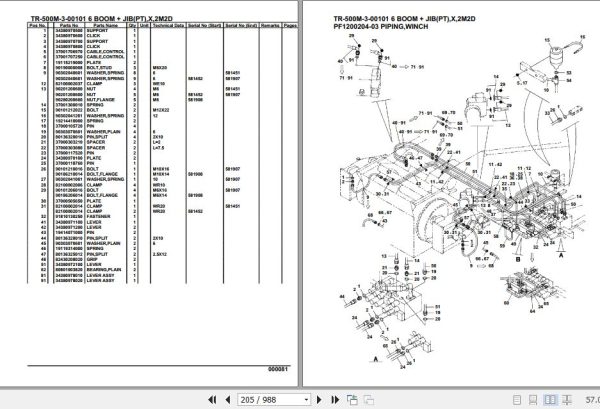Click the 'Remarks' column header
Viewport: 600px width, 409px height.
tap(270, 25)
